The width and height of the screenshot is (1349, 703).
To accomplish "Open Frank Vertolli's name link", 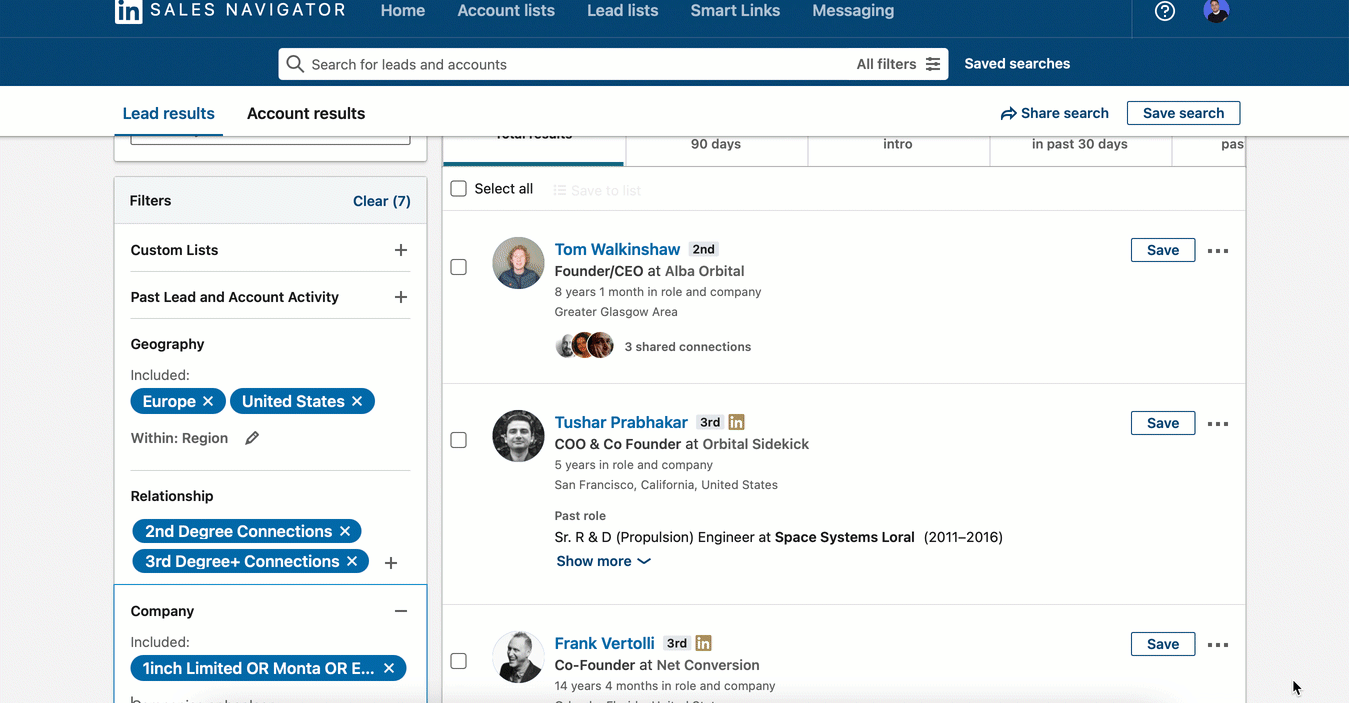I will pos(605,643).
